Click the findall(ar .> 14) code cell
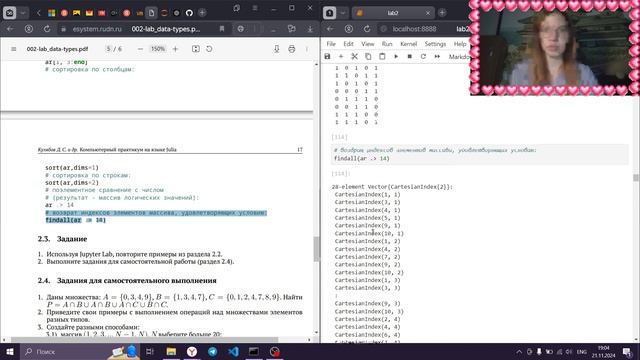The image size is (640, 360). pyautogui.click(x=480, y=155)
